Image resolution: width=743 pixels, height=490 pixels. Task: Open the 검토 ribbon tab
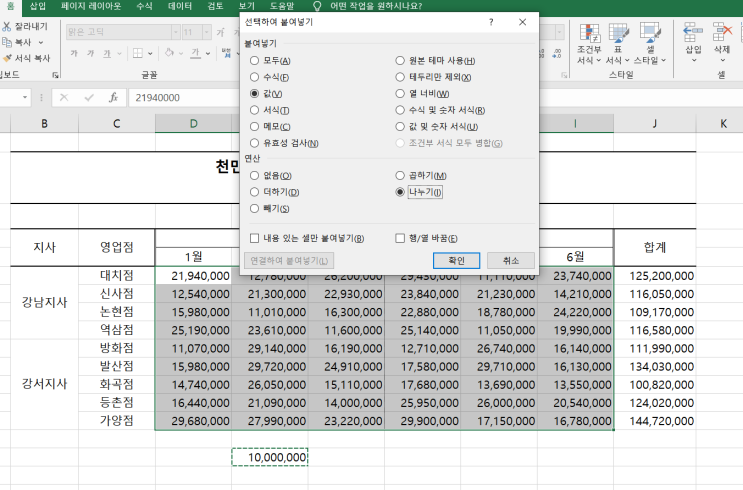(215, 6)
